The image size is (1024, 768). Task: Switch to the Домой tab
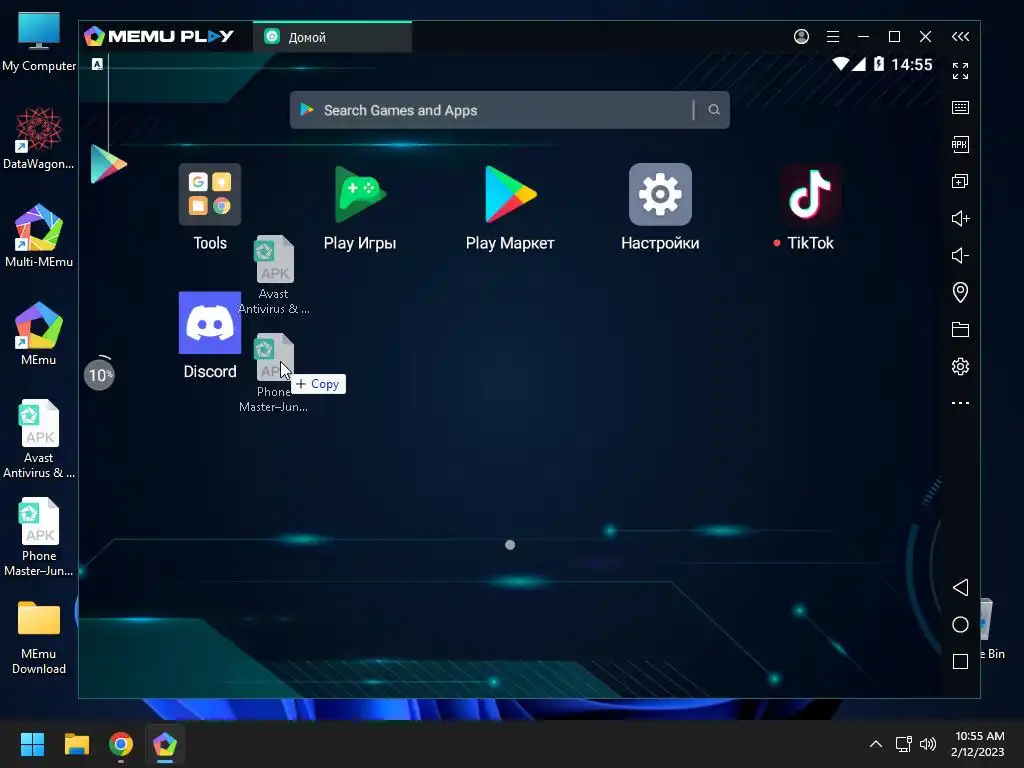[332, 37]
